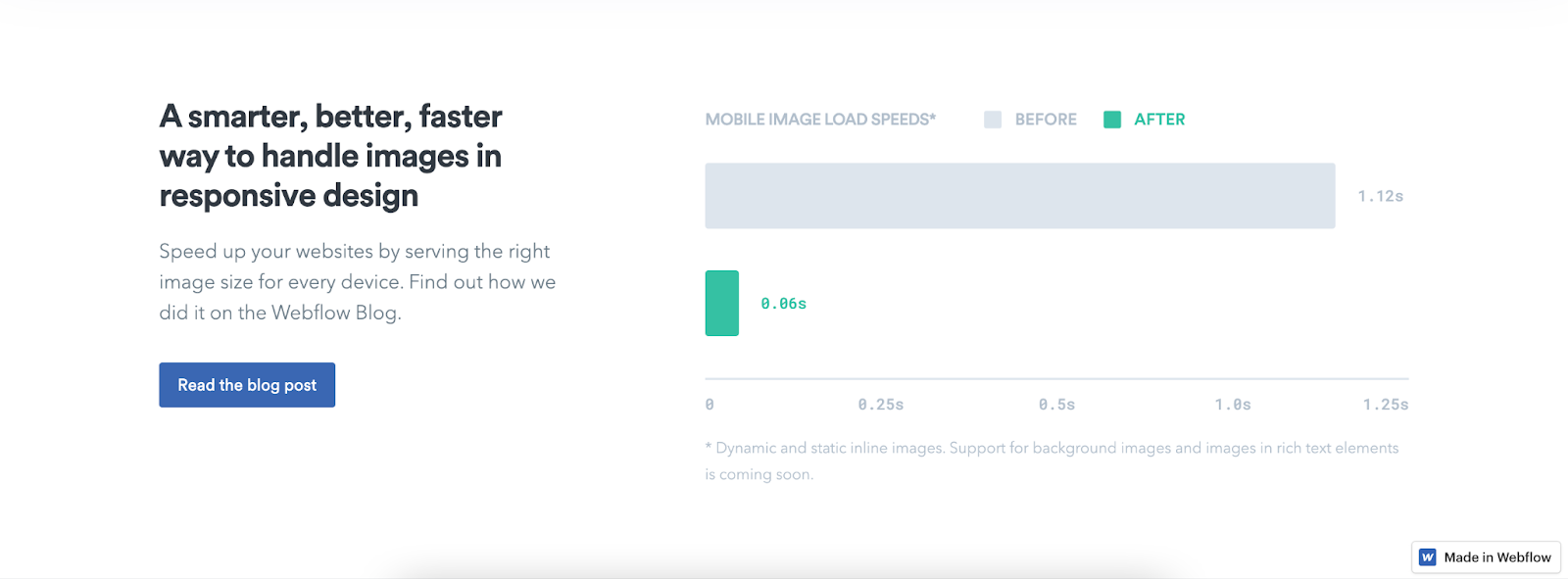Click the 0.25s axis tick label

point(881,405)
